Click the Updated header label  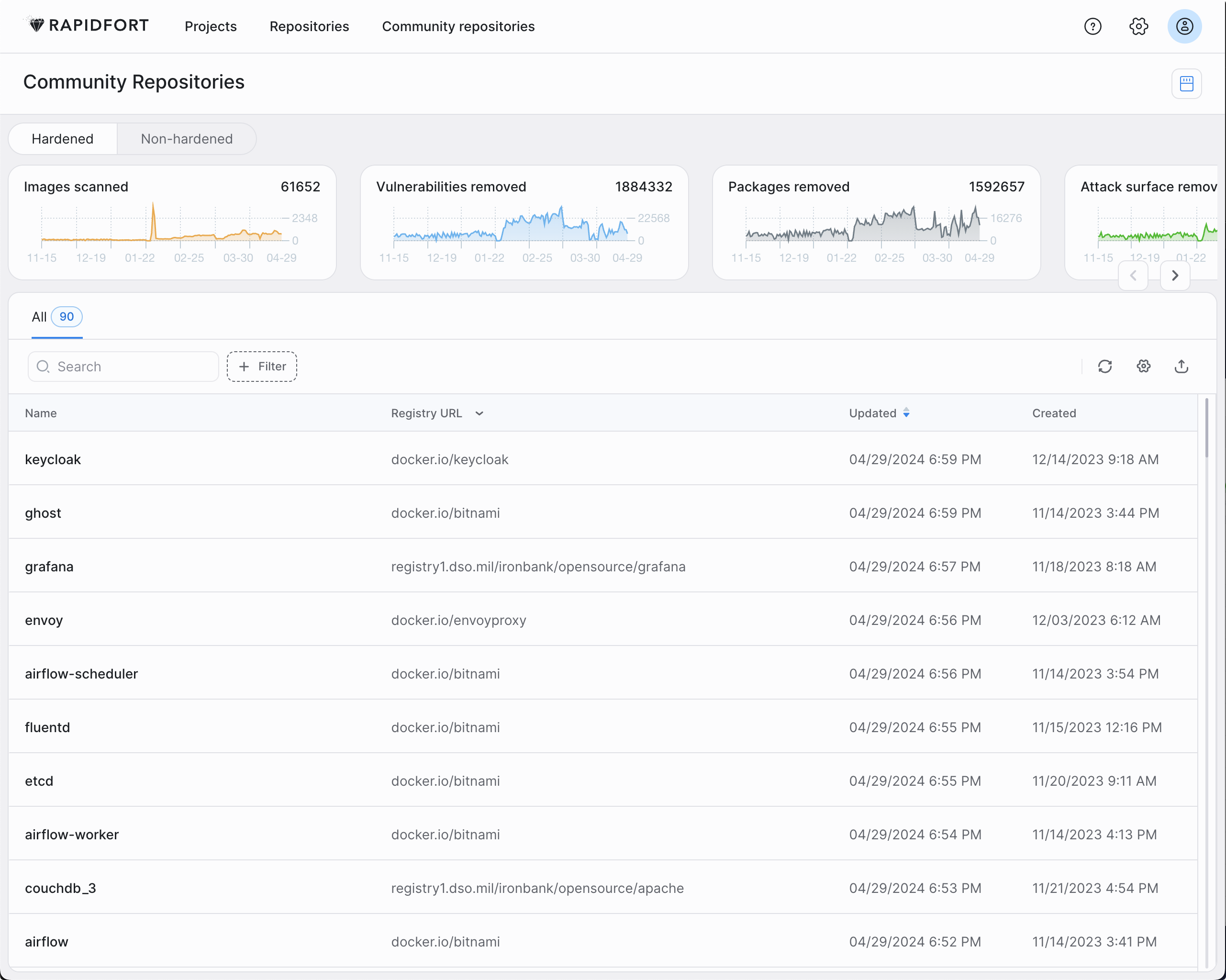(872, 413)
